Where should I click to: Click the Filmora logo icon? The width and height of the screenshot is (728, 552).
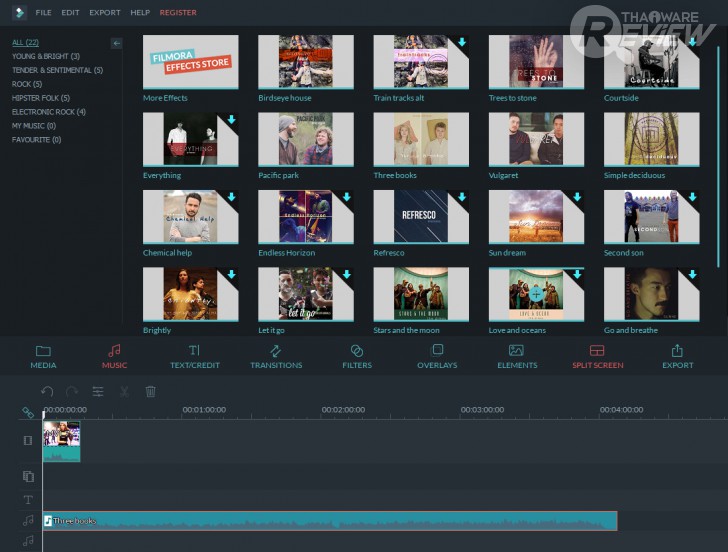click(20, 12)
